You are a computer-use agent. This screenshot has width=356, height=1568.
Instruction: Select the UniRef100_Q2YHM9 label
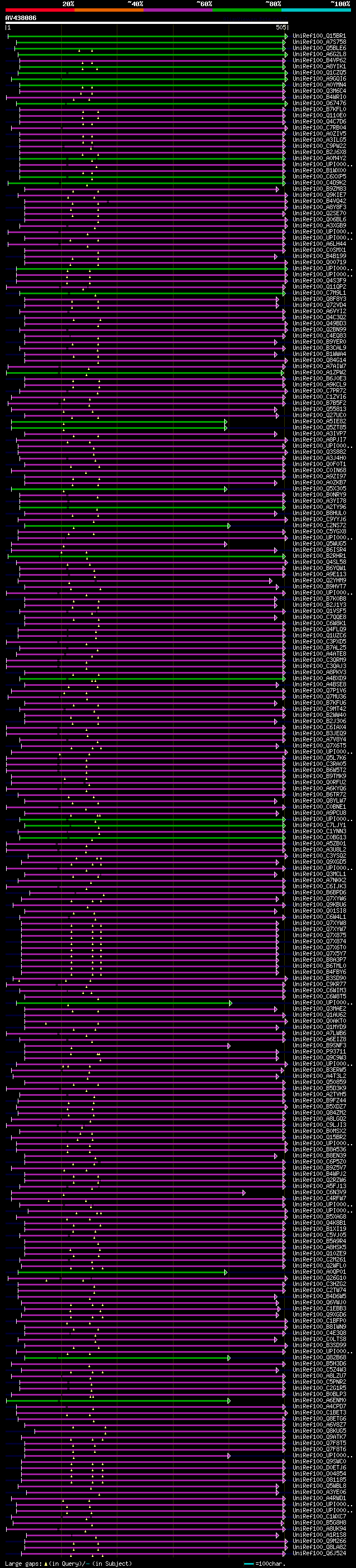tap(319, 581)
